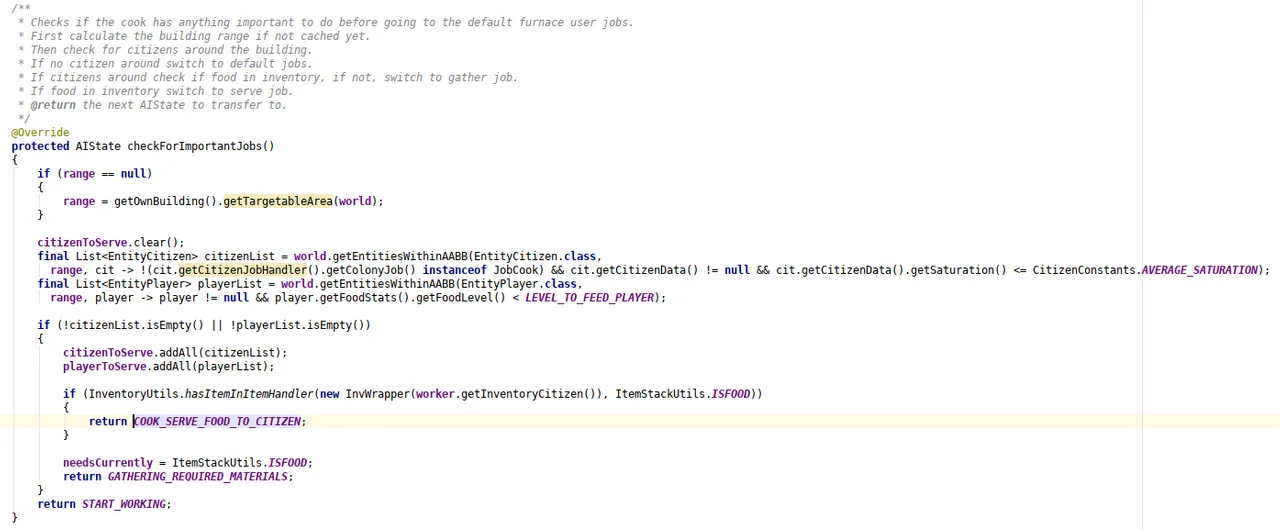
Task: Click the 'Then check for citizens around' comment
Action: 166,50
